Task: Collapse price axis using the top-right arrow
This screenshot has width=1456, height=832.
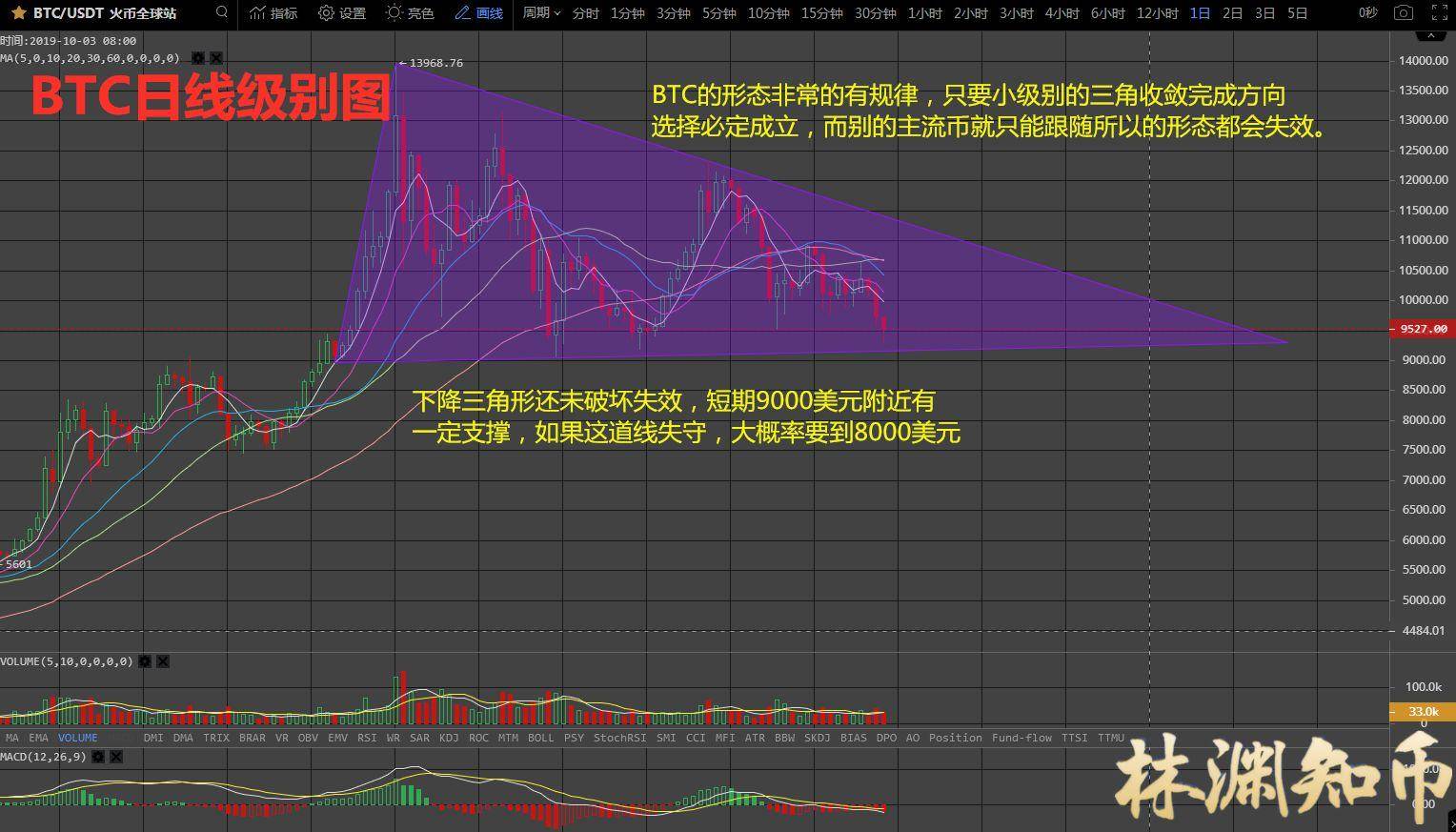Action: (x=1429, y=36)
